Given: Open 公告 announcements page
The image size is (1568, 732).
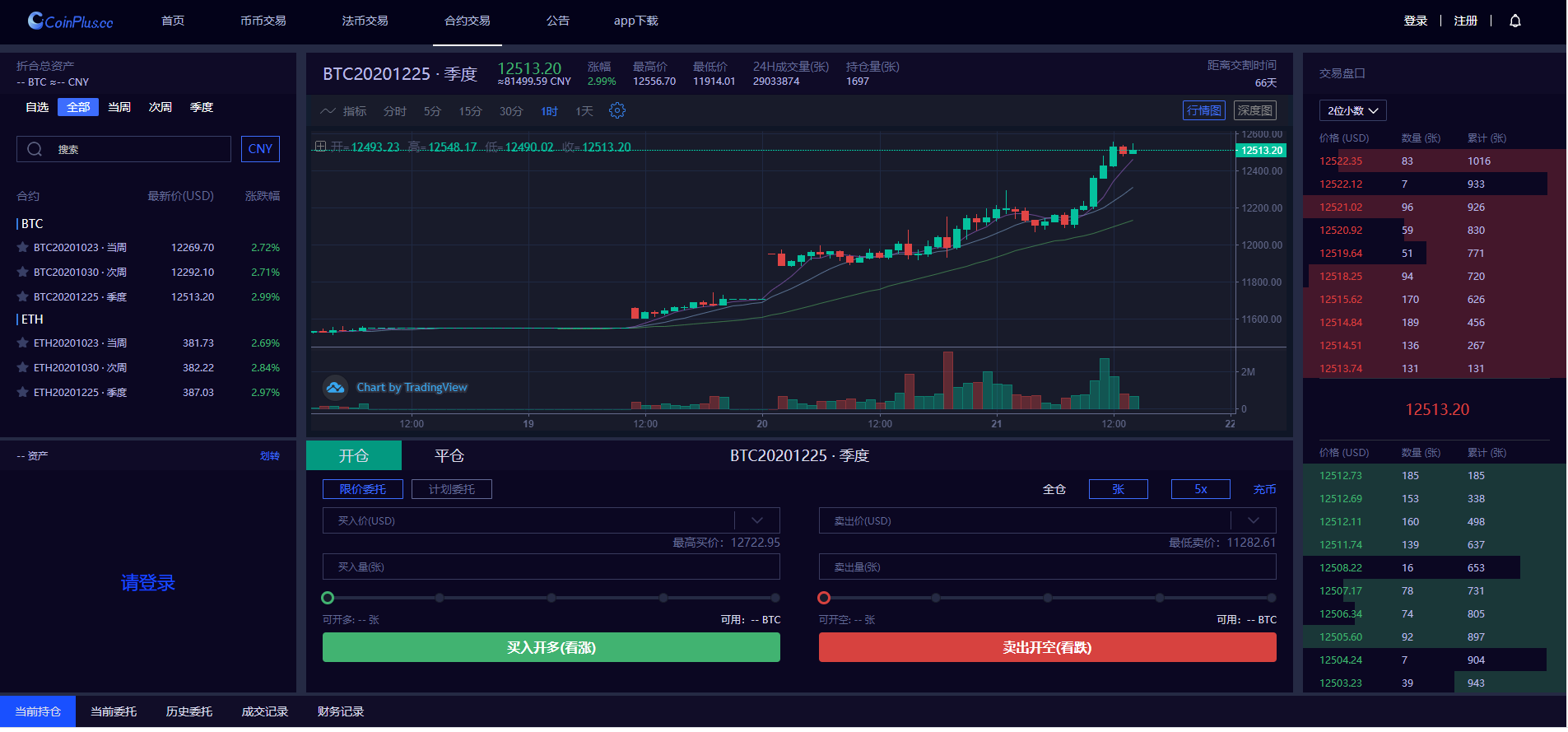Looking at the screenshot, I should coord(558,21).
